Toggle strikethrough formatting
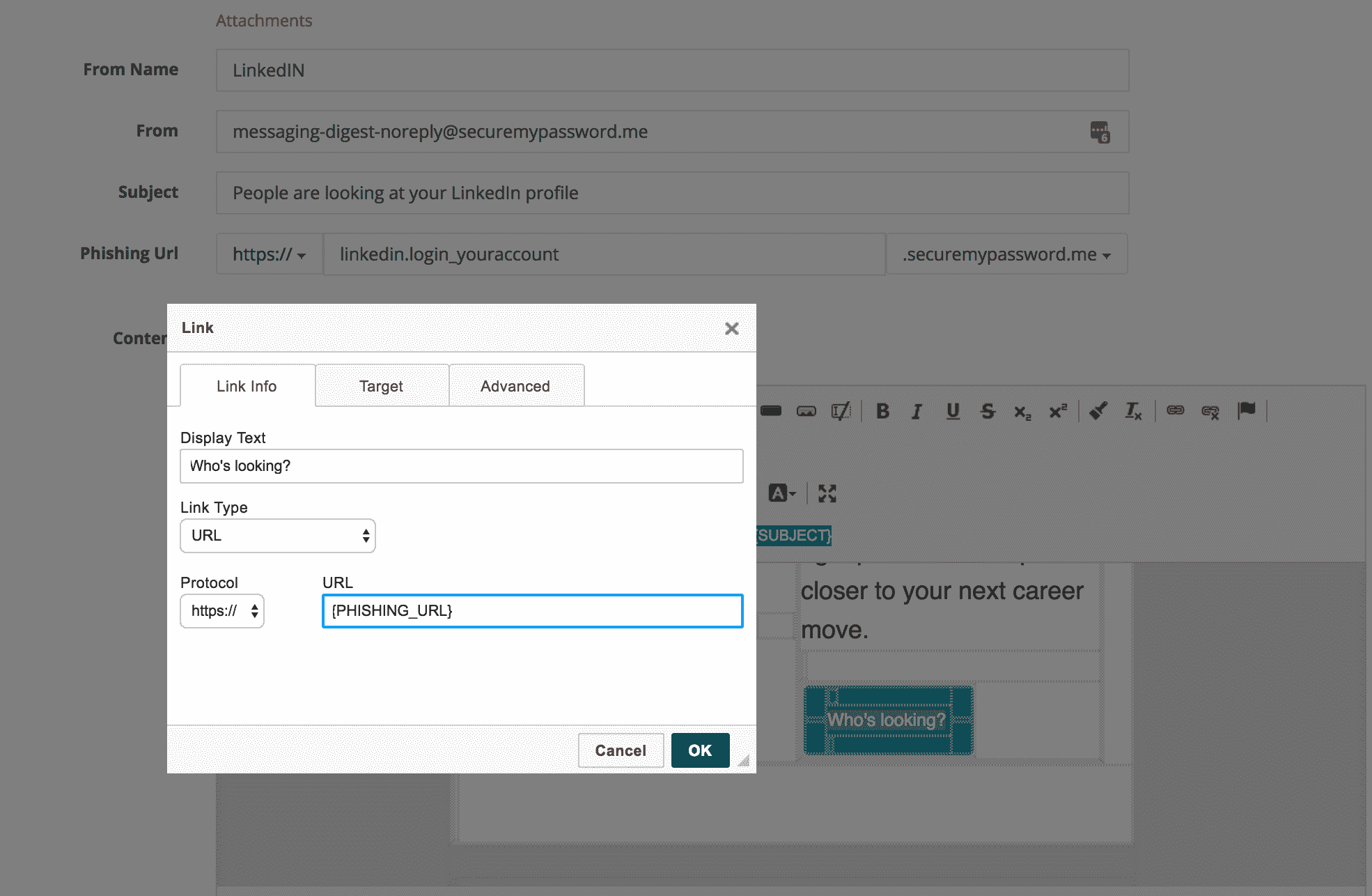Image resolution: width=1372 pixels, height=896 pixels. click(988, 411)
